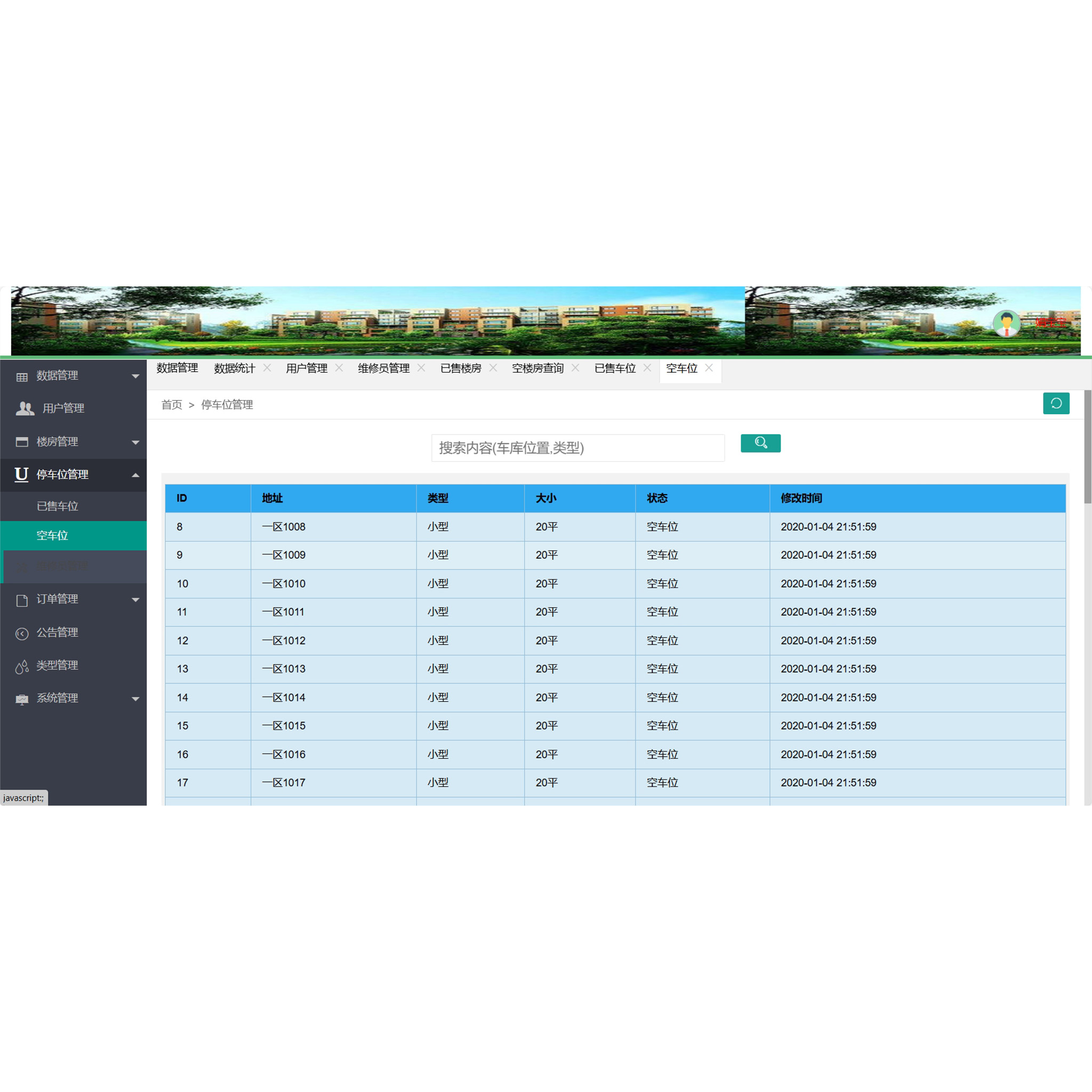Close the 数据统计 tab
This screenshot has height=1092, width=1092.
pyautogui.click(x=267, y=368)
